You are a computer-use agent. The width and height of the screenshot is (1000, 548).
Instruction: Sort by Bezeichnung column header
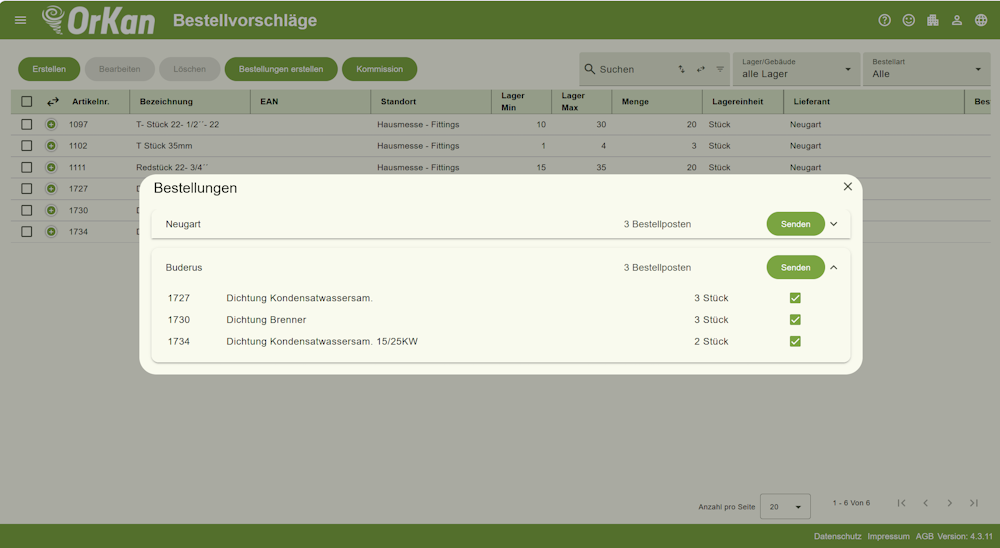coord(166,101)
